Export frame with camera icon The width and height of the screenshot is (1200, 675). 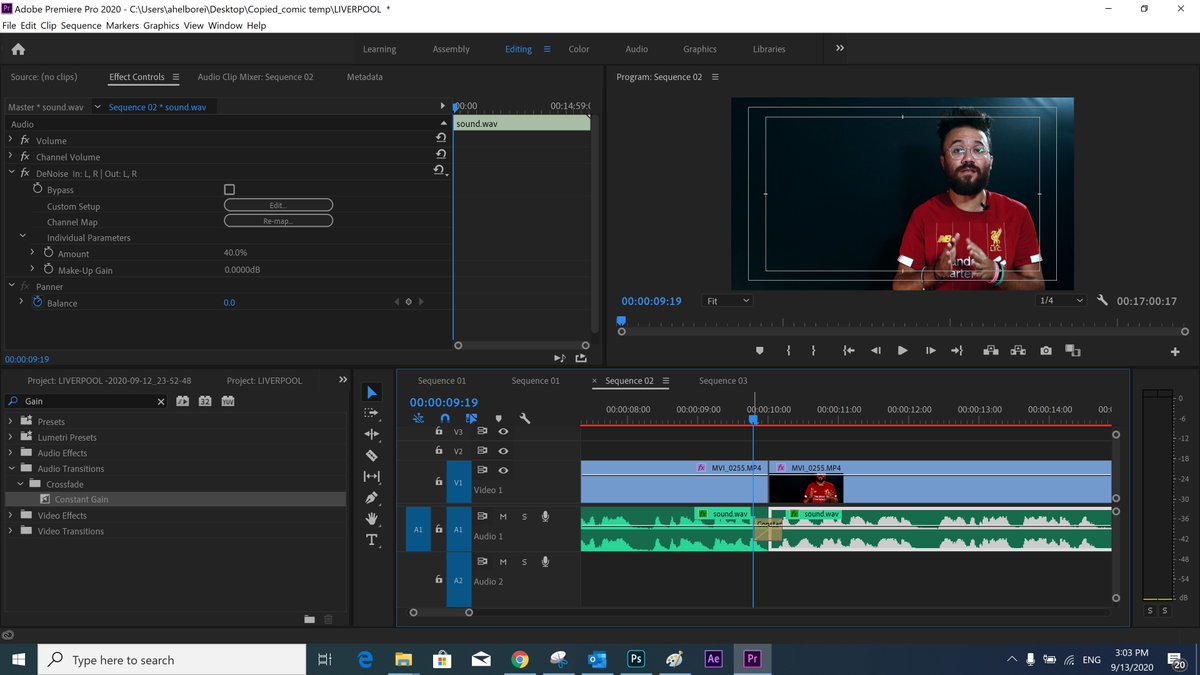pos(1045,350)
